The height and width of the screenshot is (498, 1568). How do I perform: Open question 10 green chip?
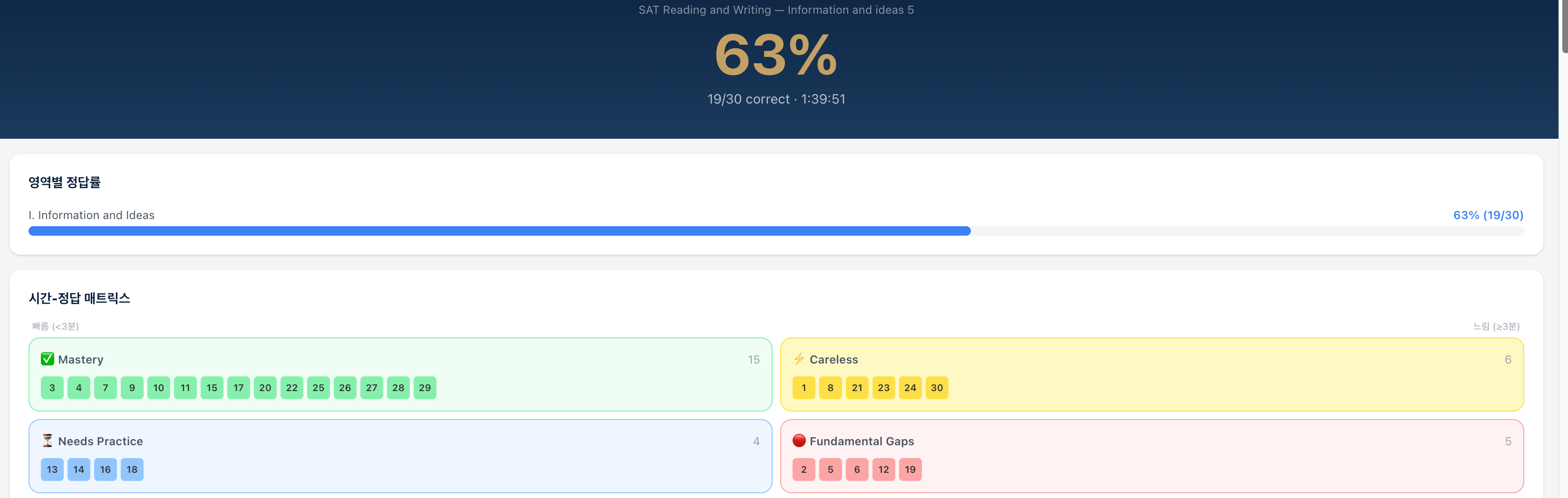coord(159,388)
